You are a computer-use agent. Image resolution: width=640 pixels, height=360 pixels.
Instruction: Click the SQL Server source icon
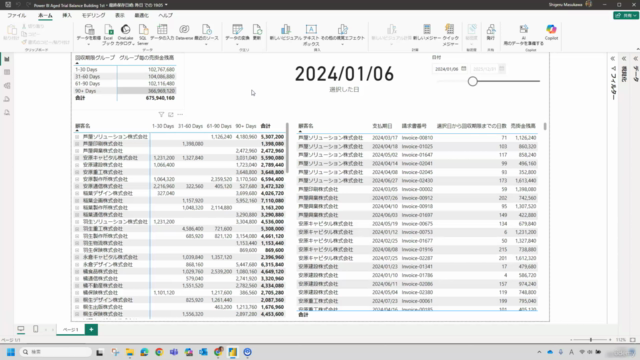tap(143, 29)
